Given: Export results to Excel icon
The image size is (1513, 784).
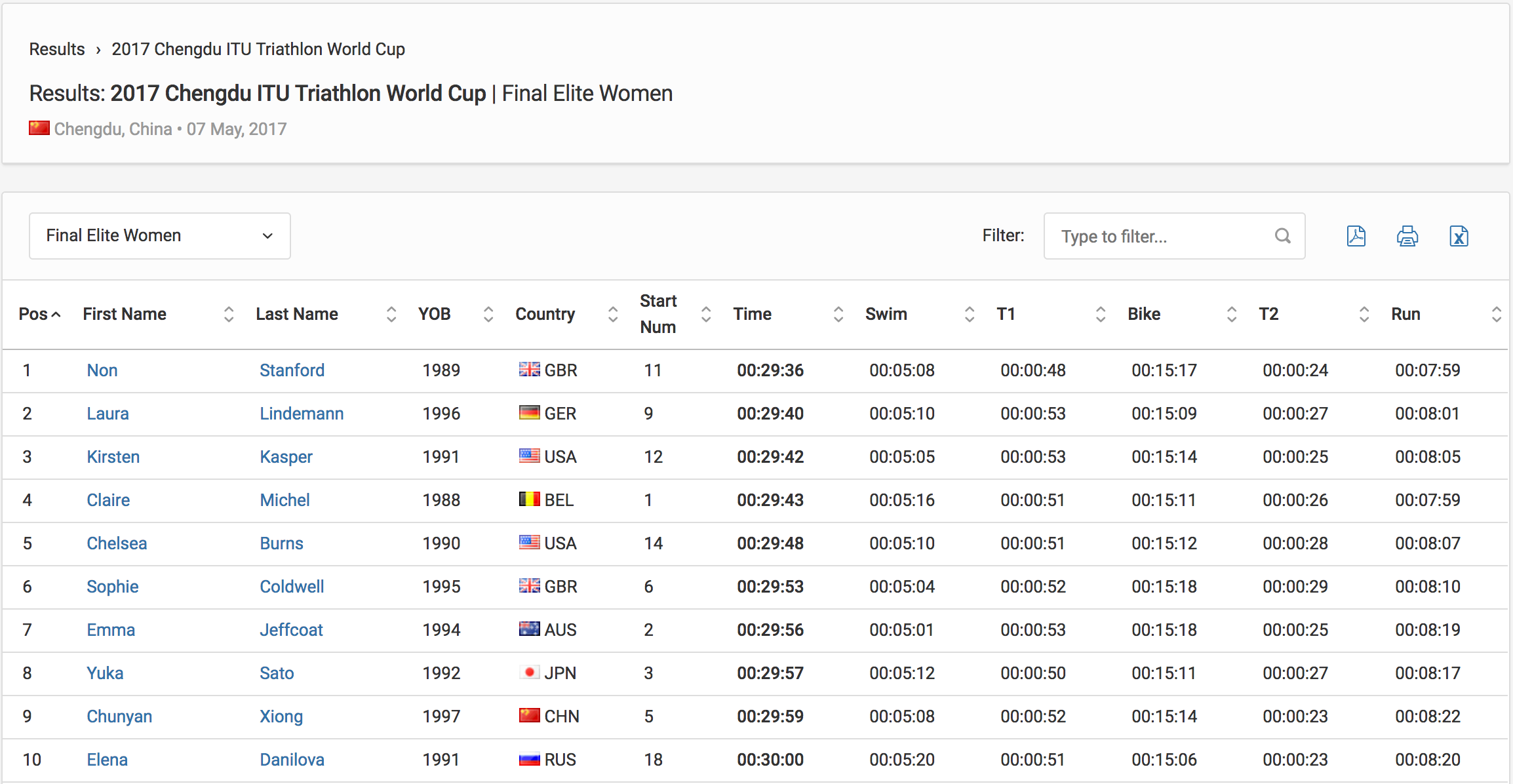Looking at the screenshot, I should [1459, 236].
